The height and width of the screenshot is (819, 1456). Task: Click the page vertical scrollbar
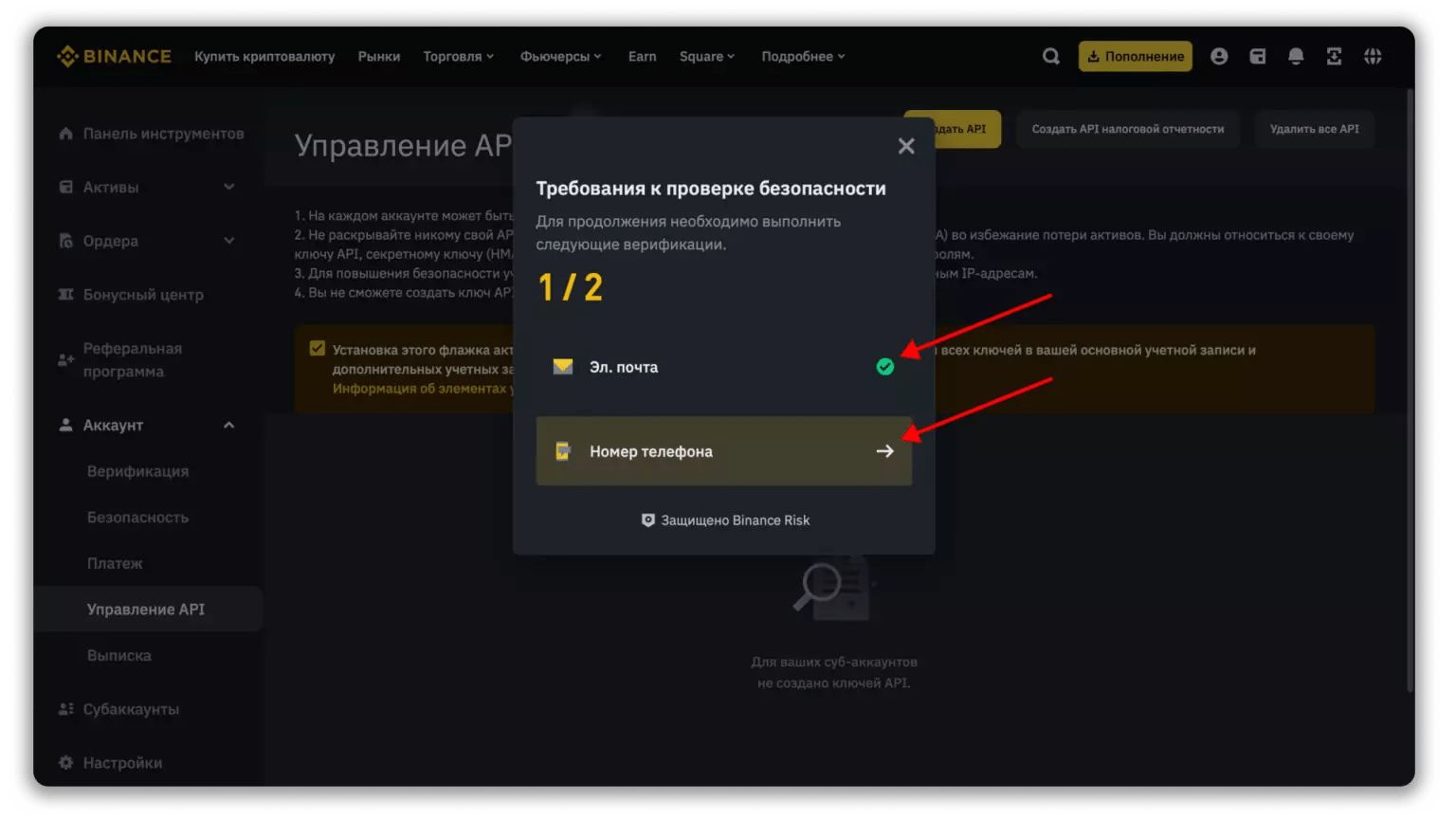coord(1410,389)
